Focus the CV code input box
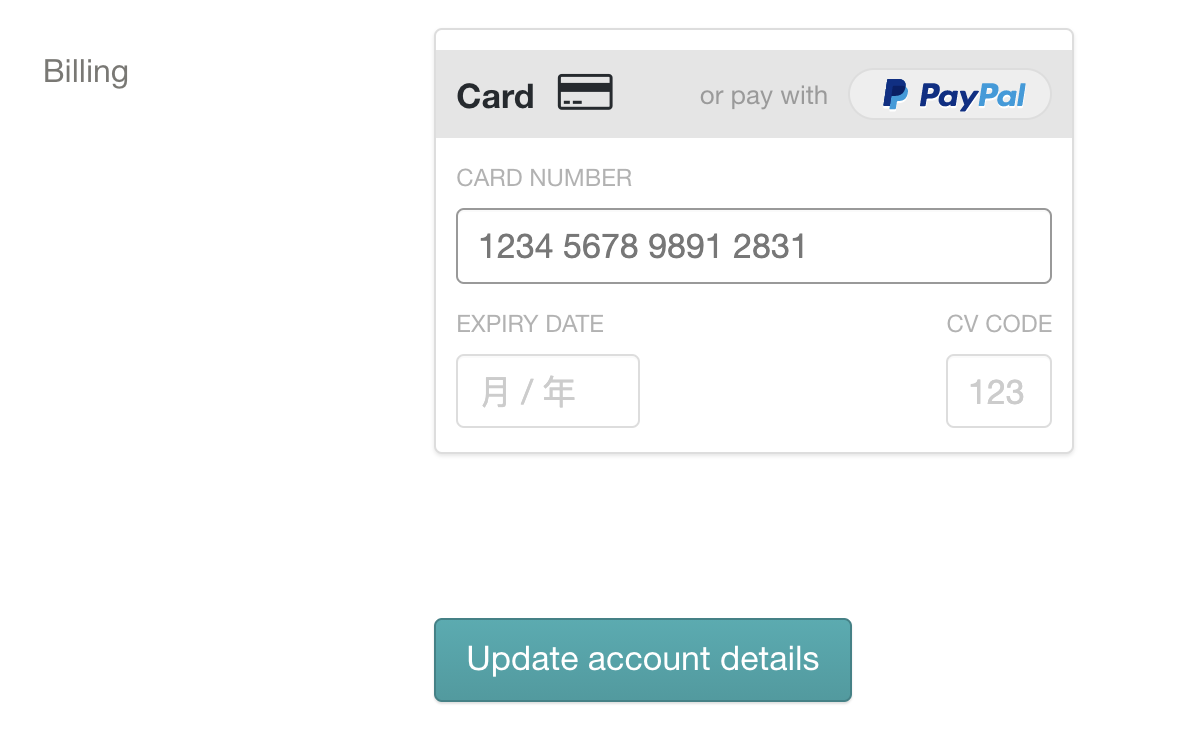This screenshot has height=734, width=1200. click(x=999, y=391)
